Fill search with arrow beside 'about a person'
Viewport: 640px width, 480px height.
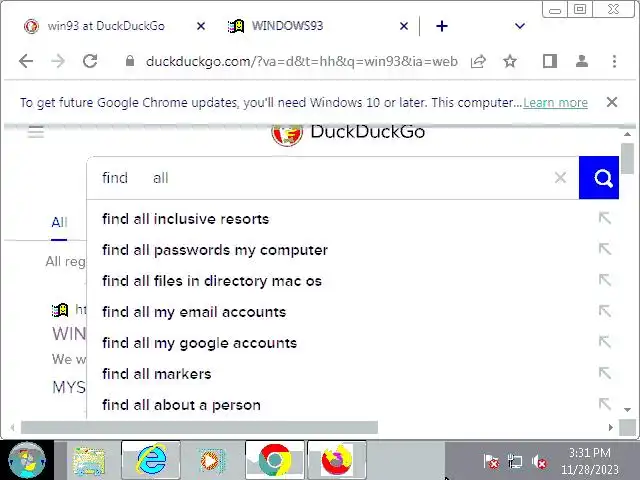605,404
